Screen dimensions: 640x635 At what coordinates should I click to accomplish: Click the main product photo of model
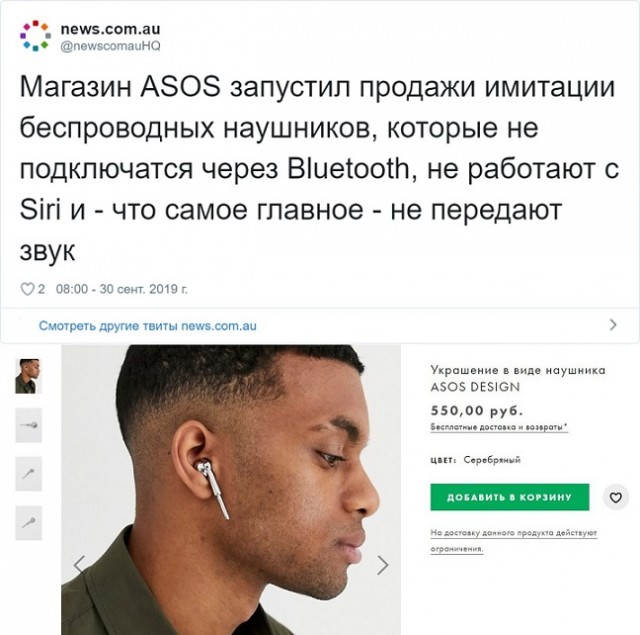point(231,490)
